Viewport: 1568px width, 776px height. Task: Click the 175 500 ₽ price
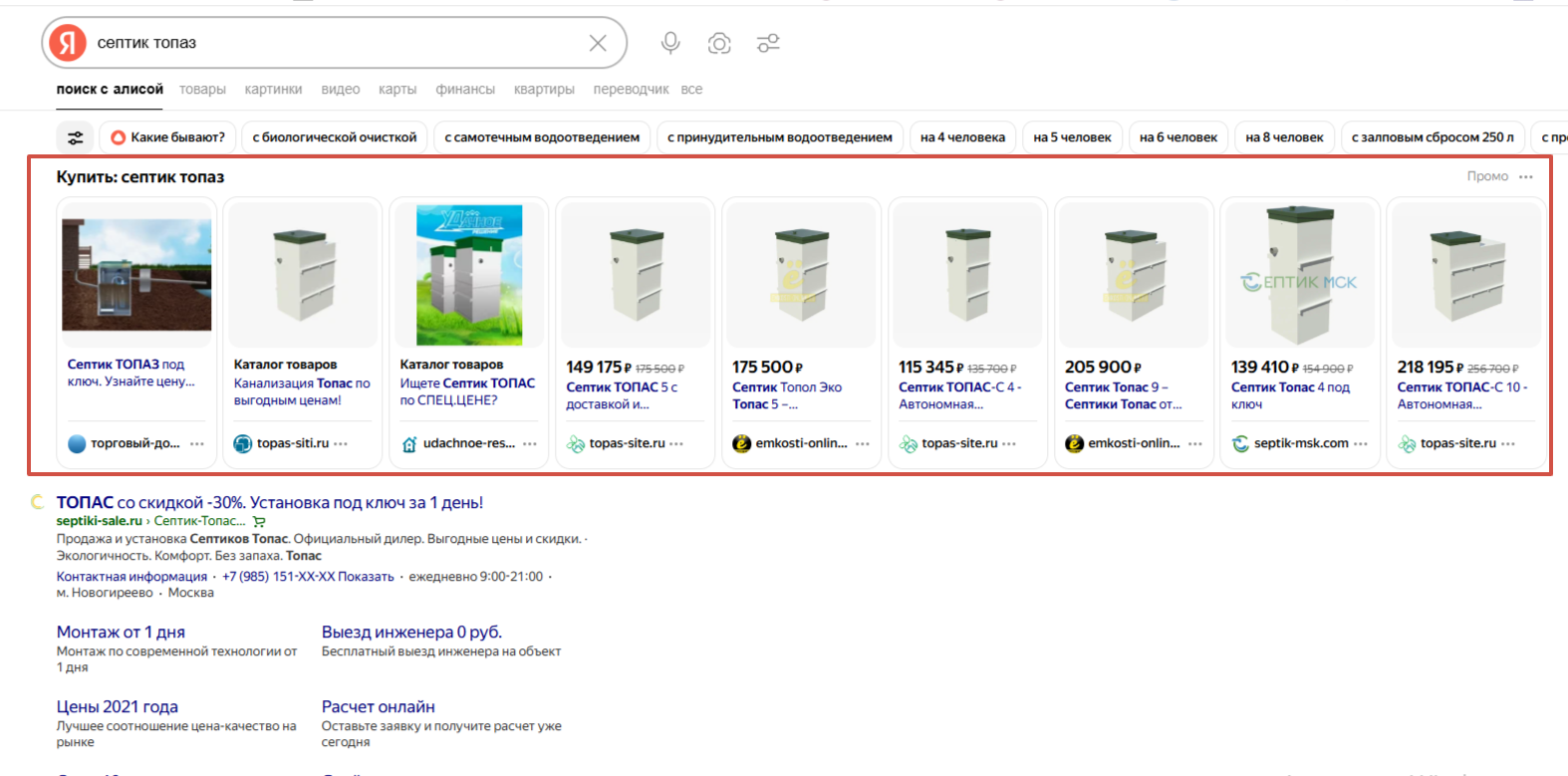point(768,367)
